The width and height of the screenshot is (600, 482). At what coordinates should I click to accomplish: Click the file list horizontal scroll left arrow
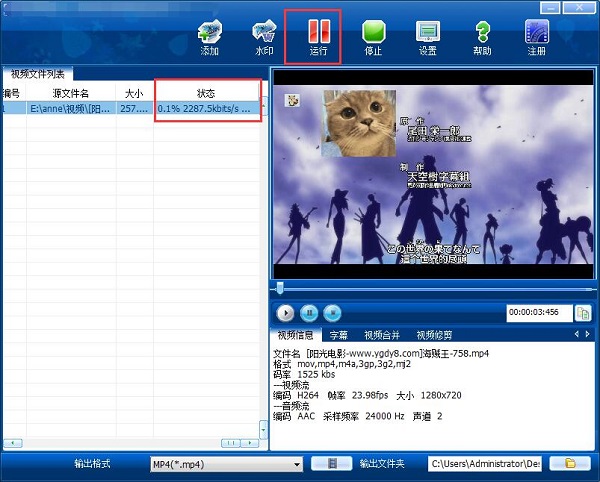point(13,443)
